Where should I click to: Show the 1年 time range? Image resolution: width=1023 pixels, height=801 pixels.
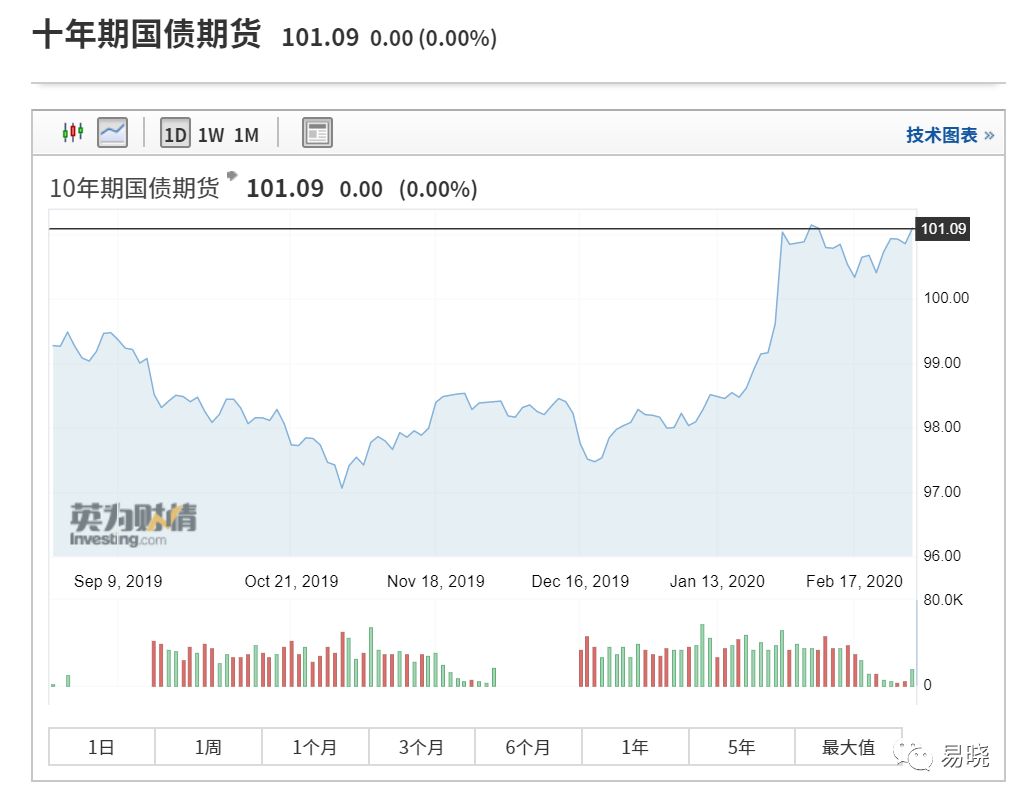(635, 747)
